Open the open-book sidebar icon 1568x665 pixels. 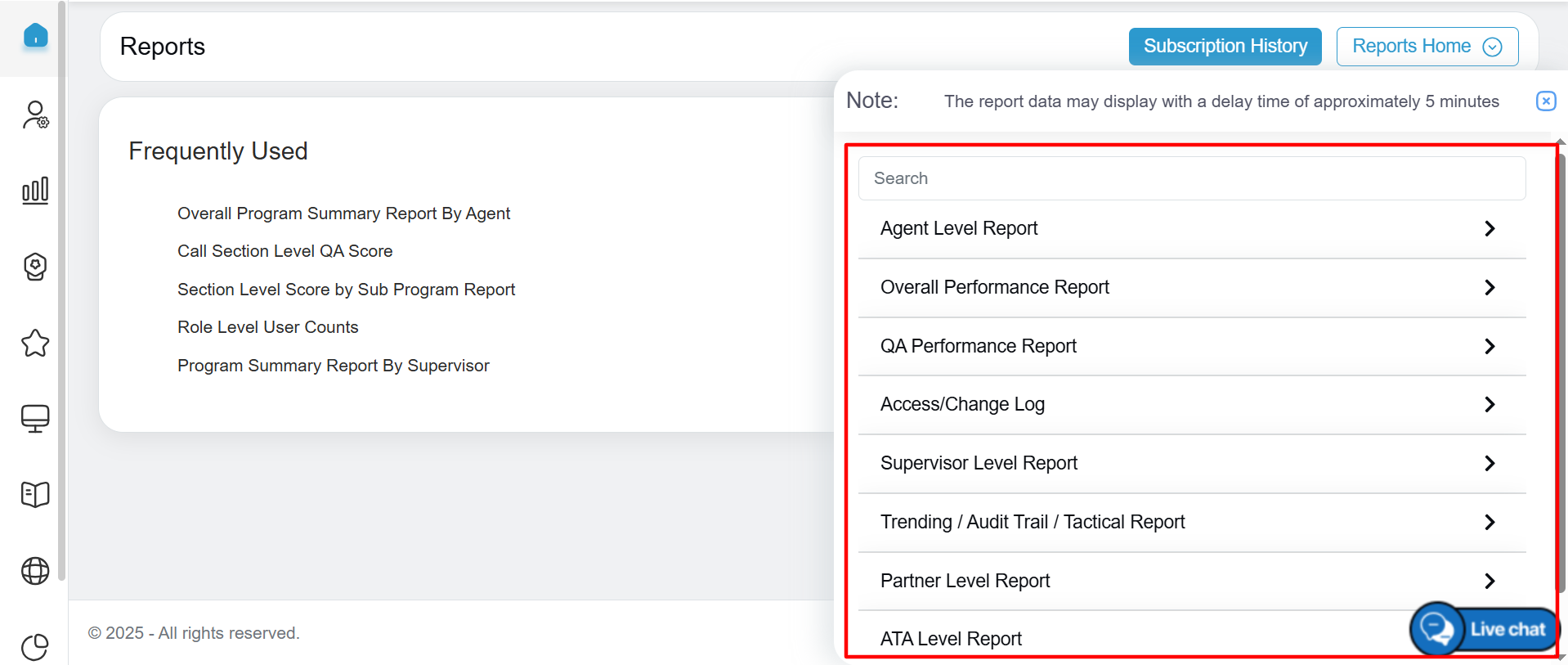[35, 495]
